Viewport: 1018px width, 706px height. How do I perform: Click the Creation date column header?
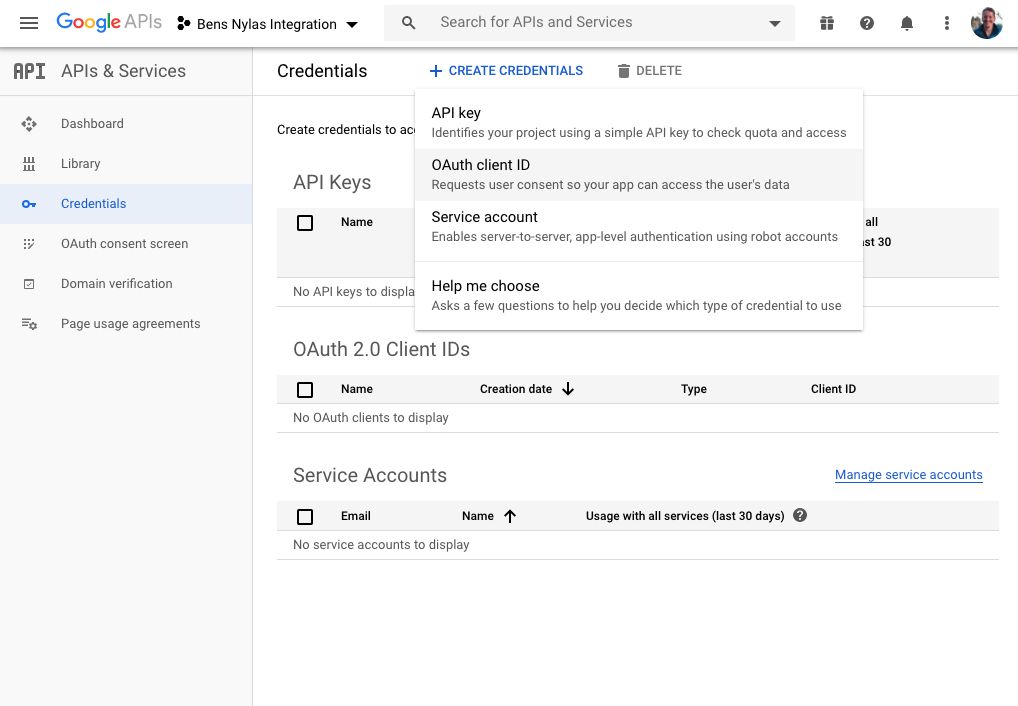click(515, 389)
